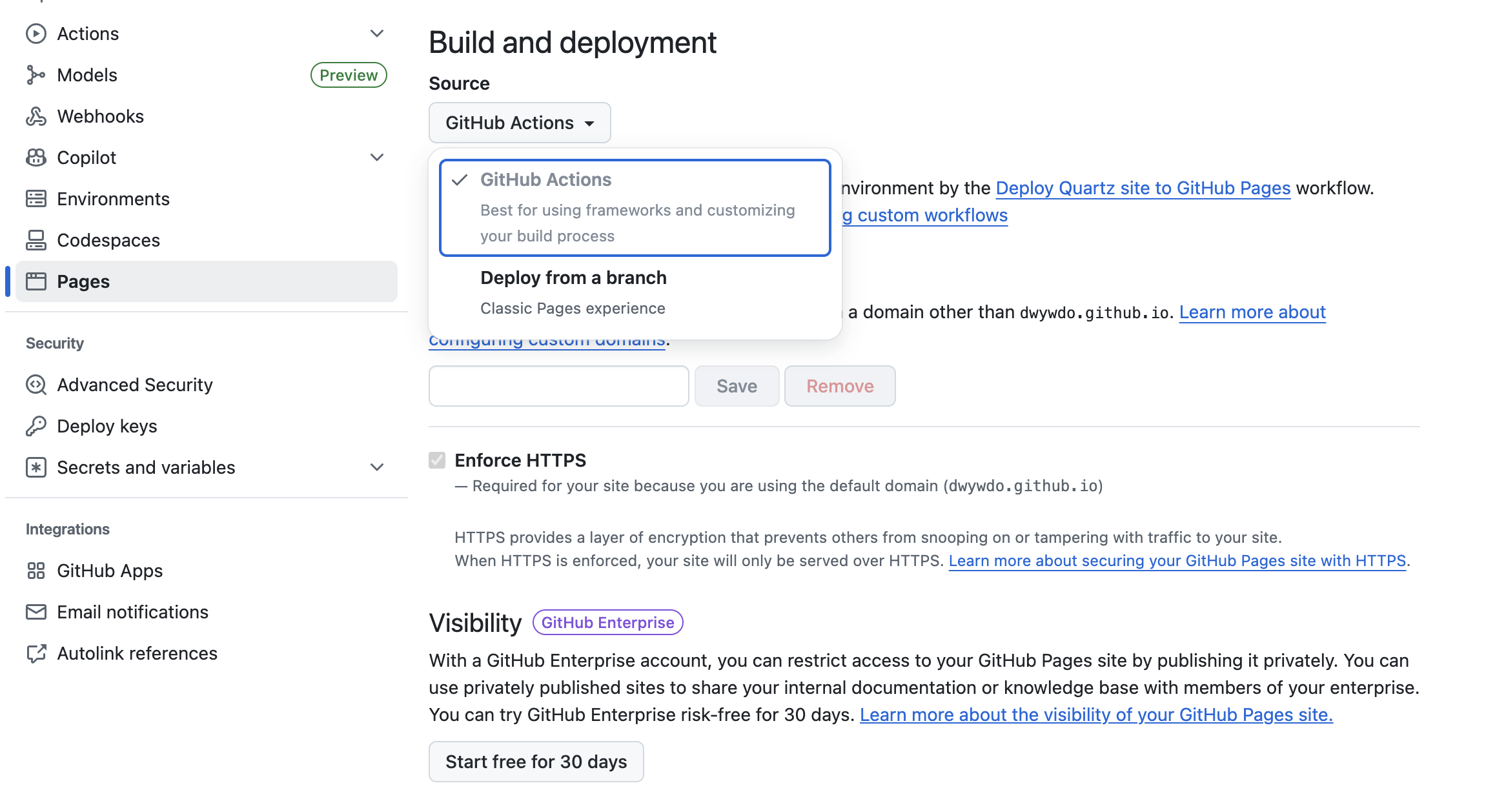
Task: Open the GitHub Actions source dropdown
Action: [520, 123]
